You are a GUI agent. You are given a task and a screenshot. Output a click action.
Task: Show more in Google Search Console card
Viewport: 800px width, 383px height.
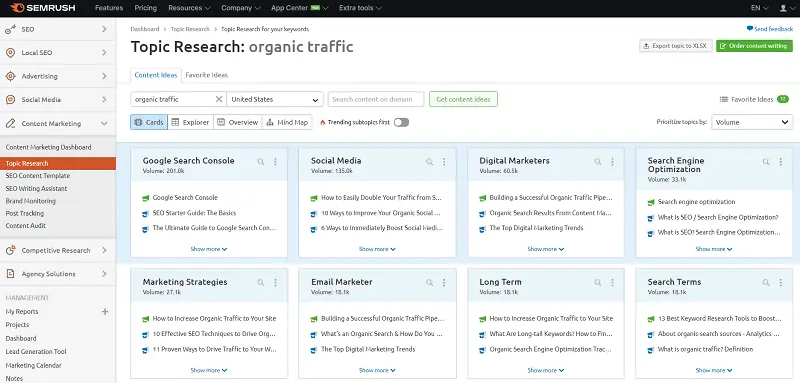tap(209, 249)
